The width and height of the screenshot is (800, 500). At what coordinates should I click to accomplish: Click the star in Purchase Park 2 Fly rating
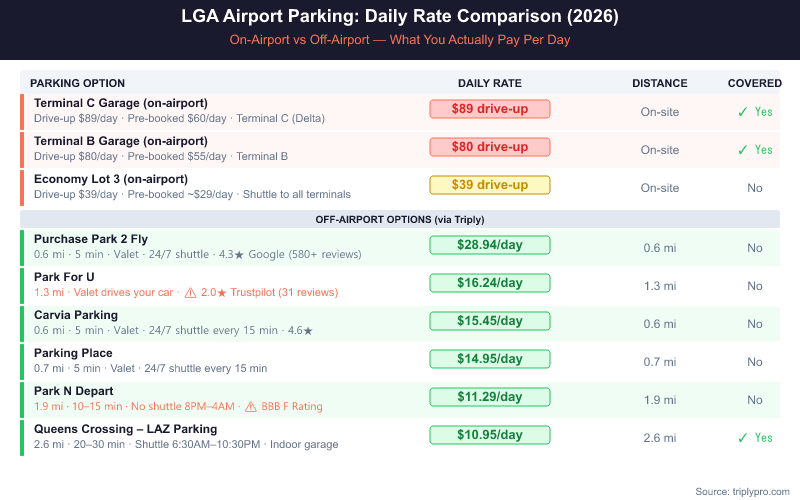tap(239, 255)
